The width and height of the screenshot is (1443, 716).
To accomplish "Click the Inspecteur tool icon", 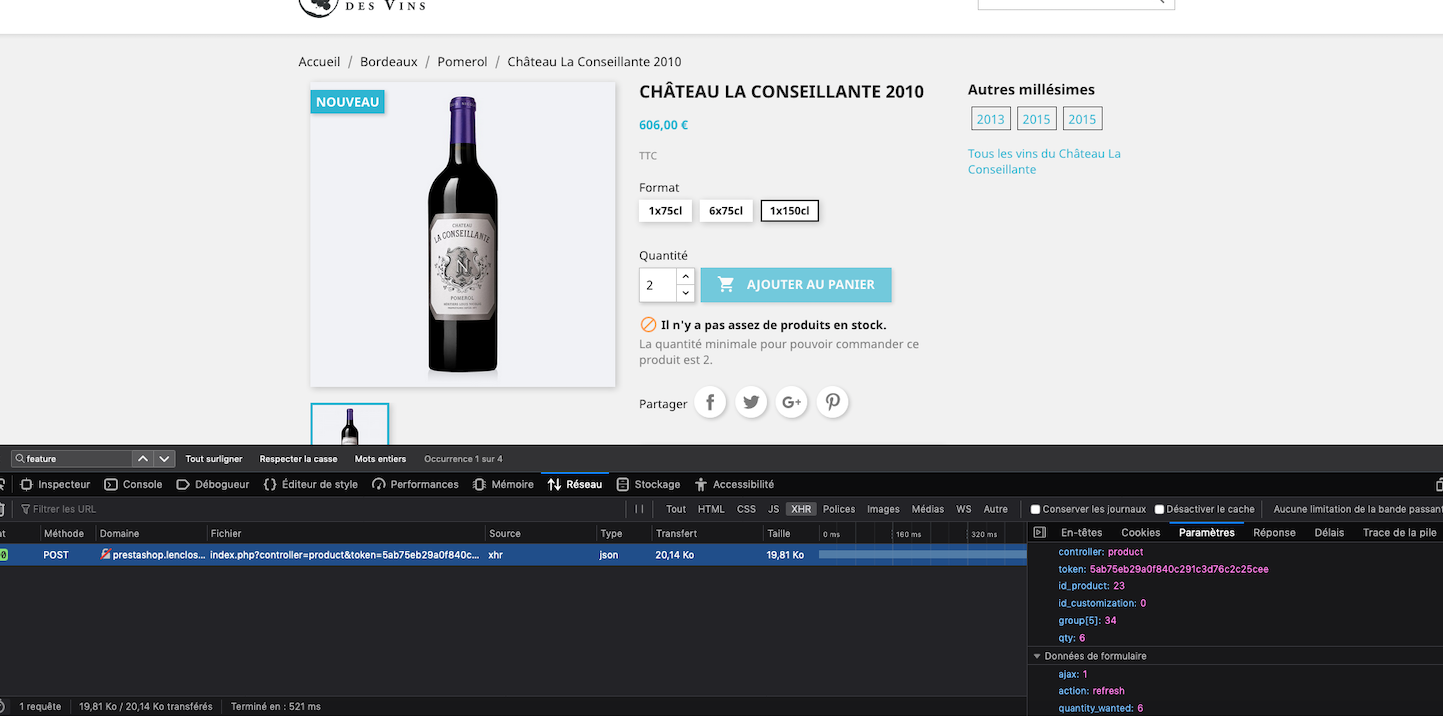I will tap(27, 484).
